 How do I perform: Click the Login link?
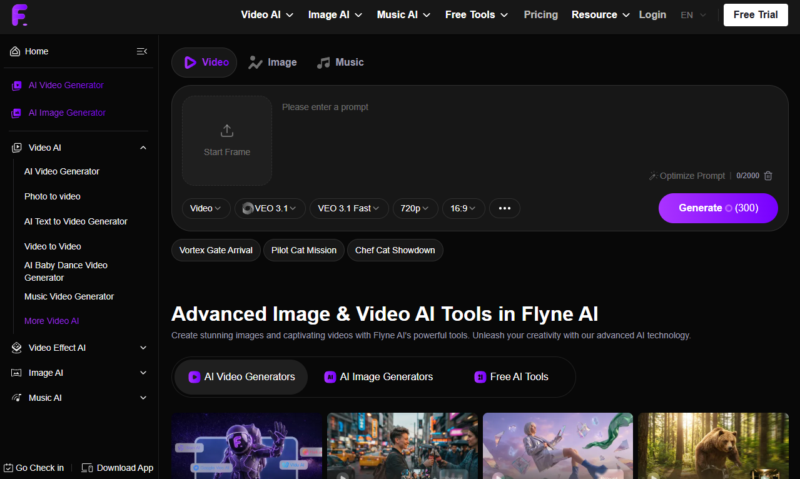[x=652, y=15]
